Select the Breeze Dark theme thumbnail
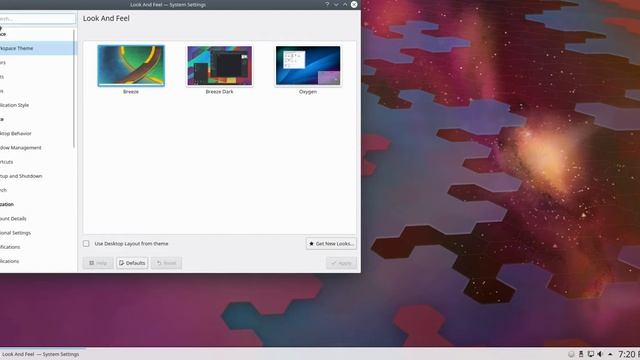This screenshot has width=640, height=360. (220, 66)
